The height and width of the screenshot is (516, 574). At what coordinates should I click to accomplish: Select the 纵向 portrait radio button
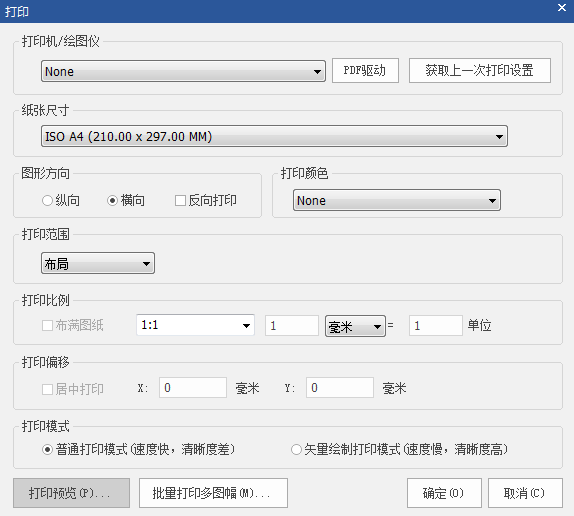[x=47, y=201]
